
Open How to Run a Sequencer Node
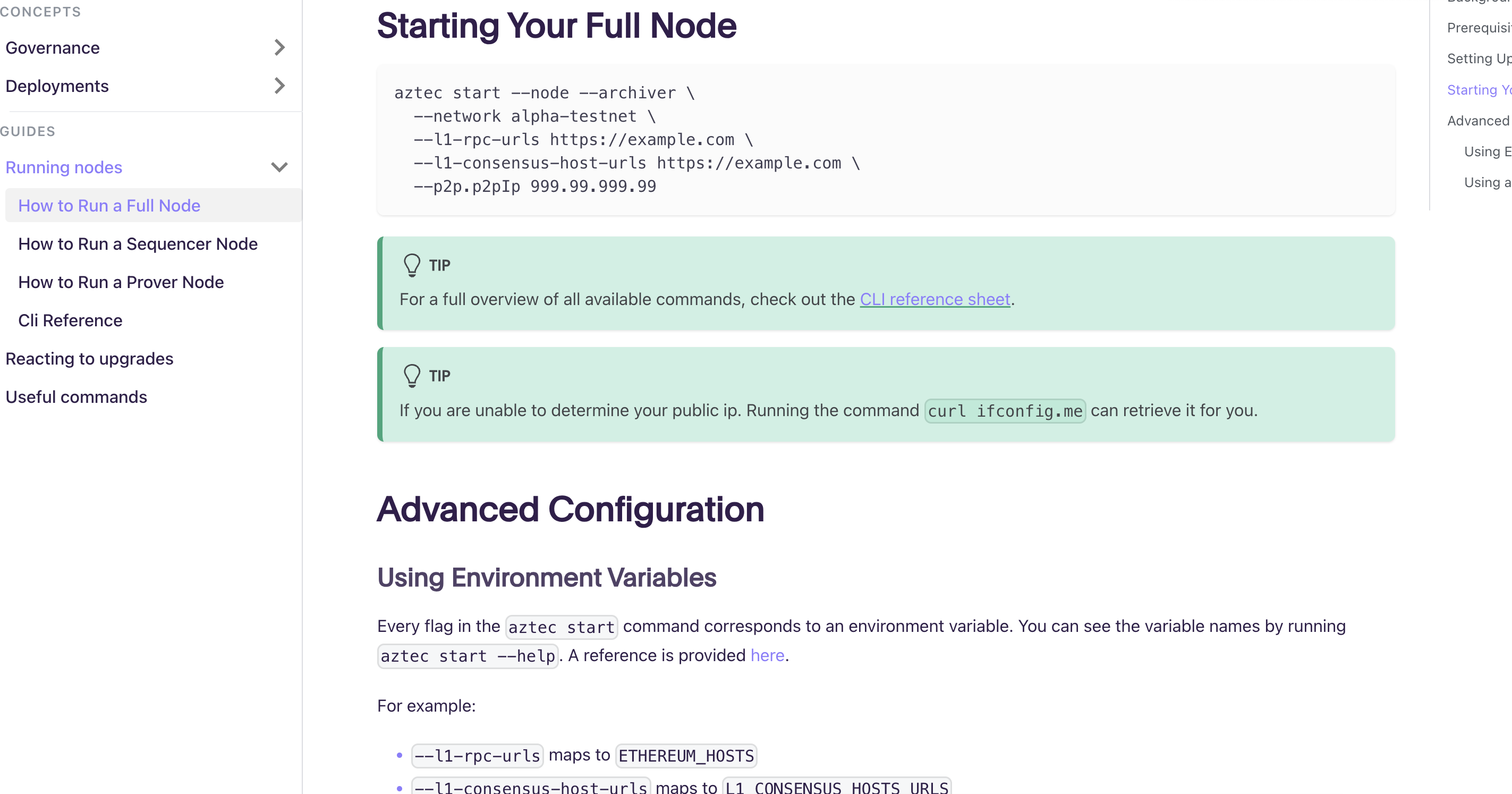[138, 244]
